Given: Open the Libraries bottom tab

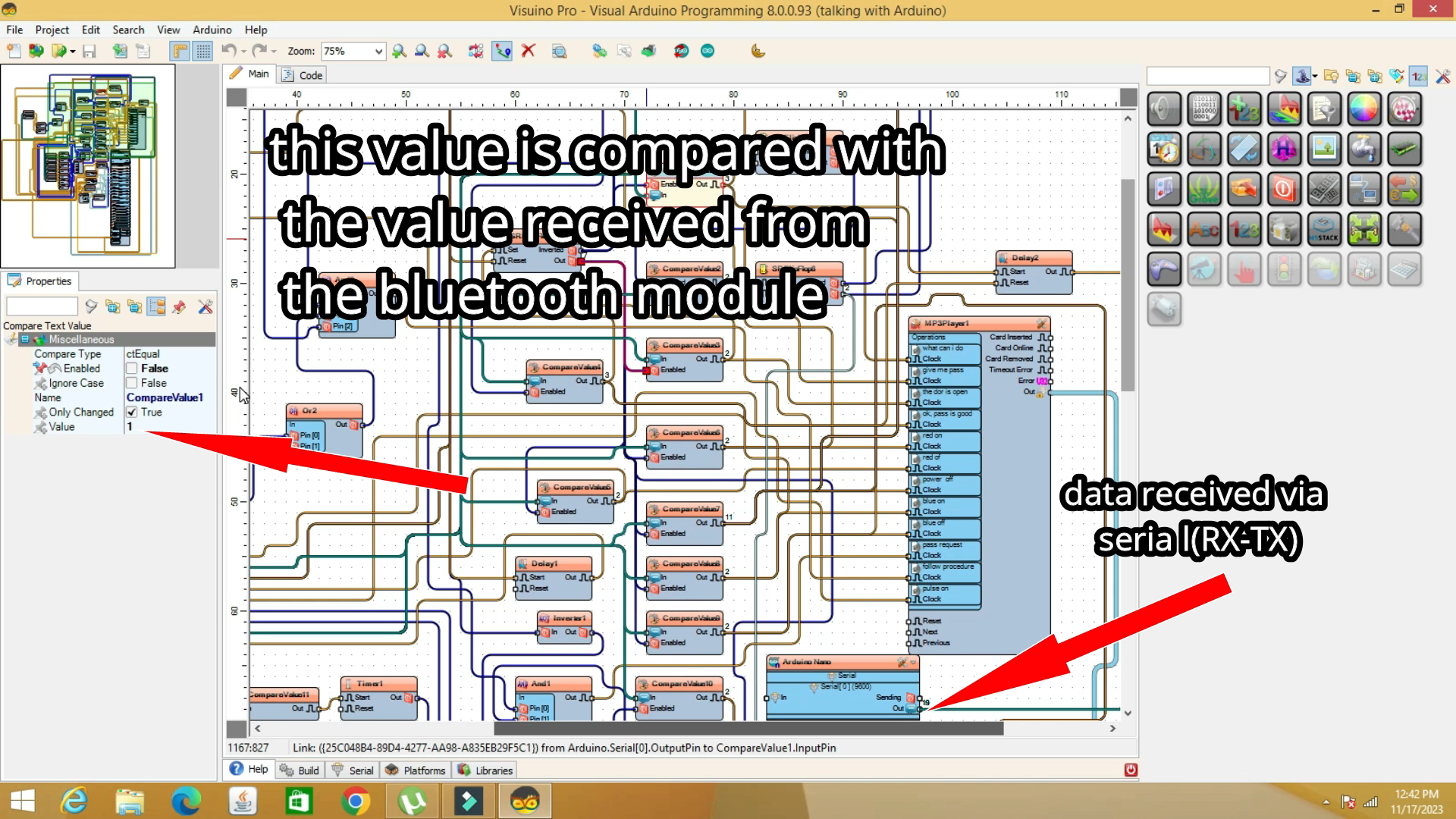Looking at the screenshot, I should 485,770.
